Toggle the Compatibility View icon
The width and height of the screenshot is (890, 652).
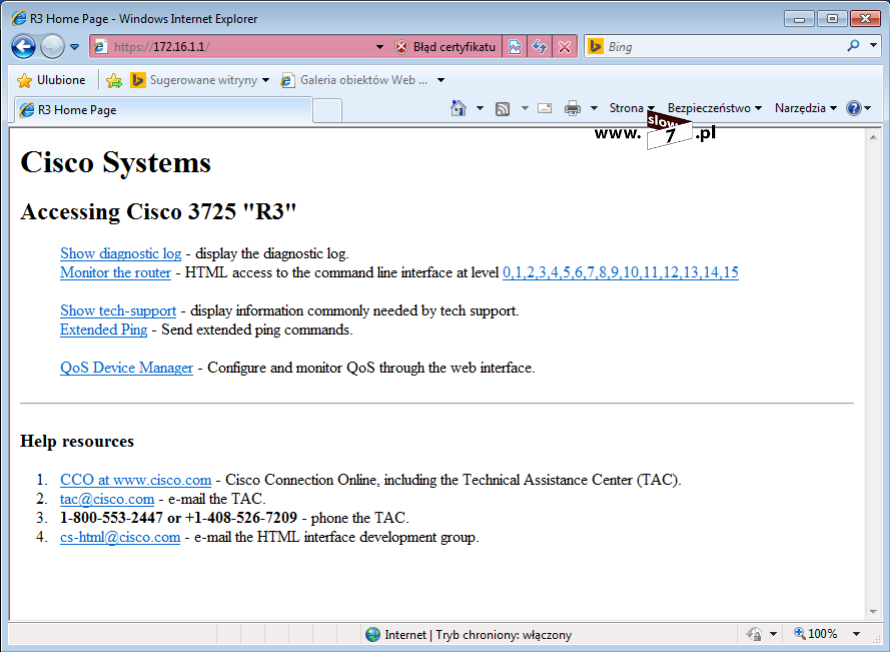515,47
